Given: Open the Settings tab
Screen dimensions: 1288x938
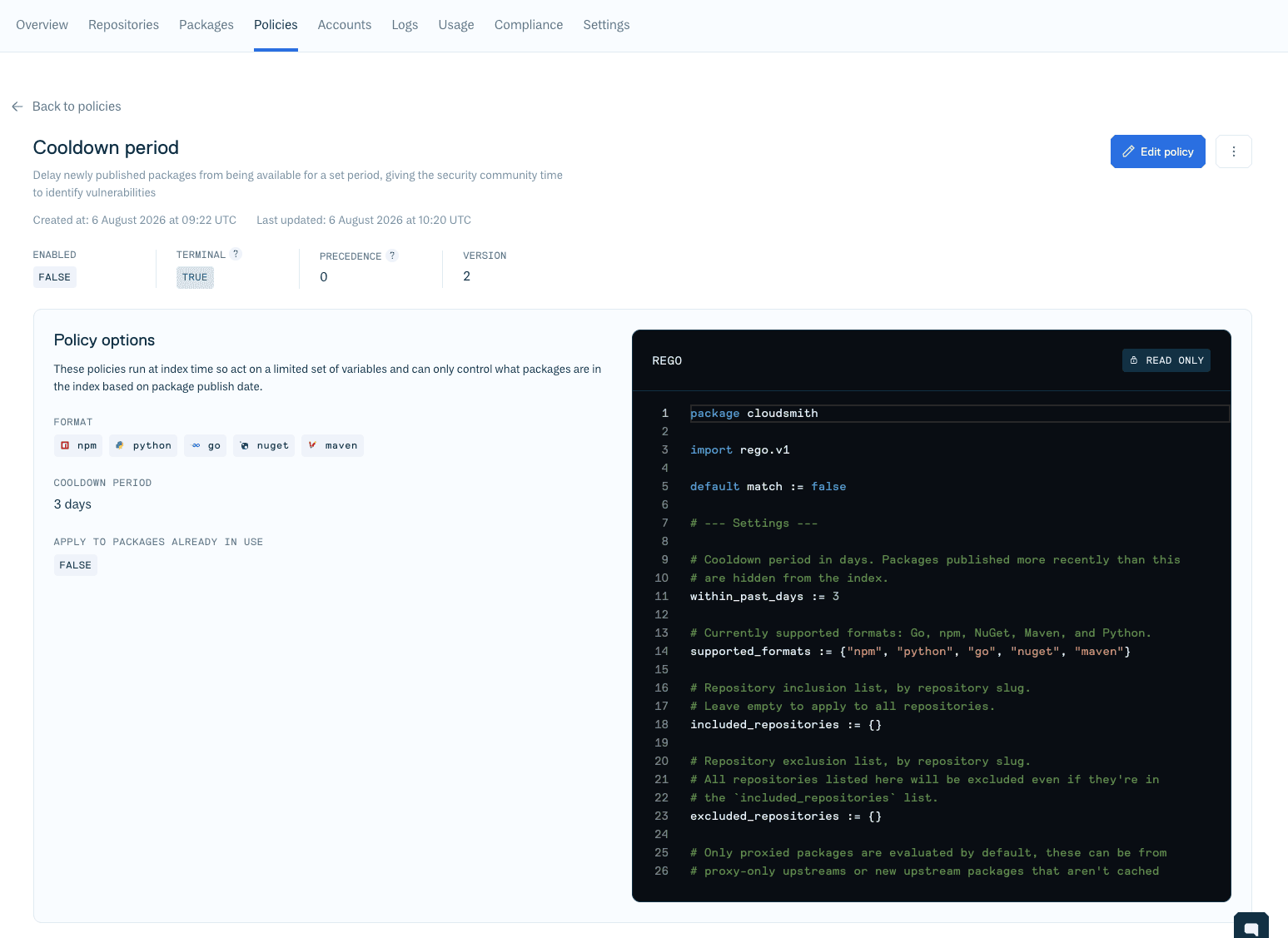Looking at the screenshot, I should click(606, 25).
